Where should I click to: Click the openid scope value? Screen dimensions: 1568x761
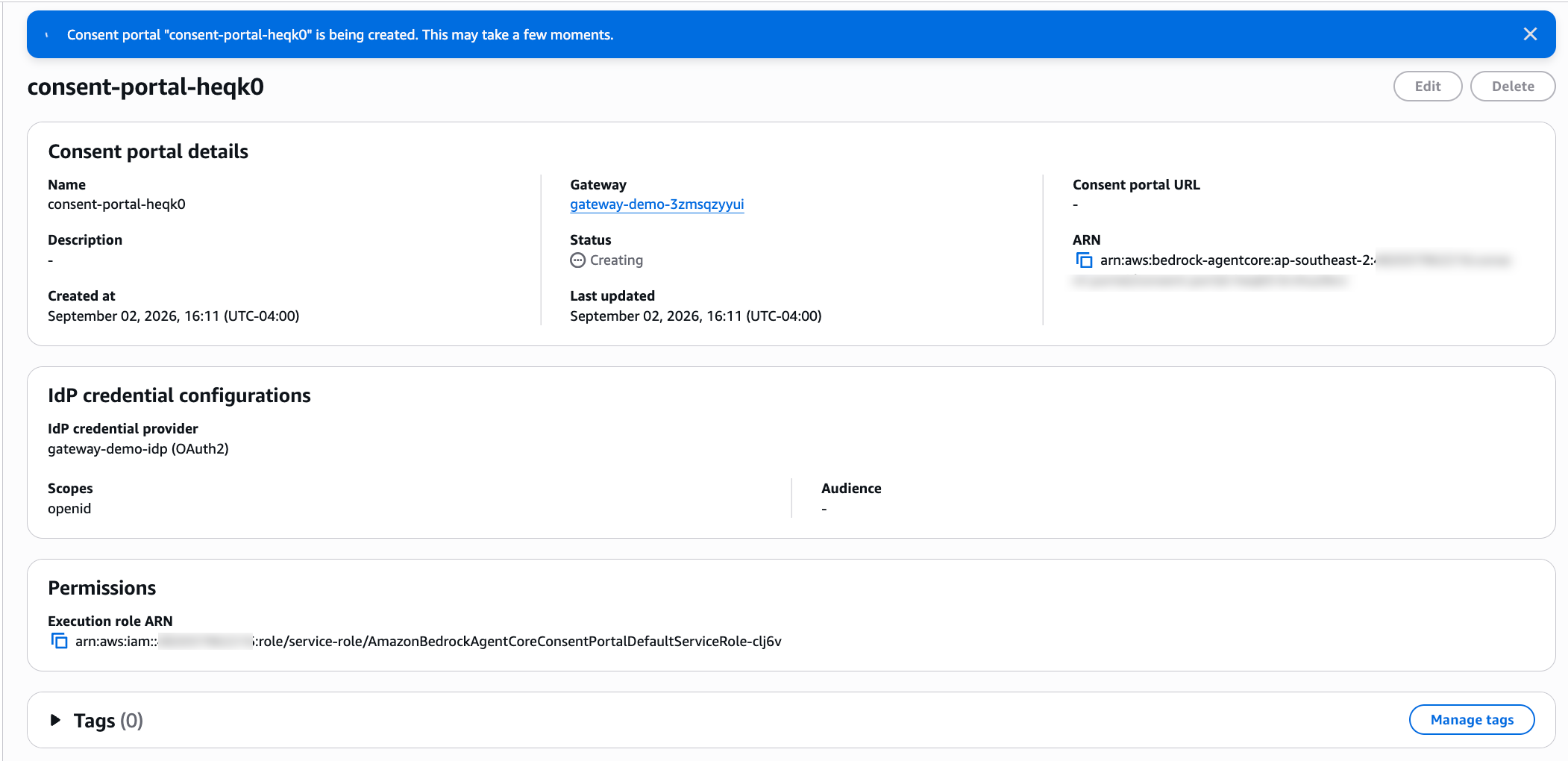tap(69, 509)
